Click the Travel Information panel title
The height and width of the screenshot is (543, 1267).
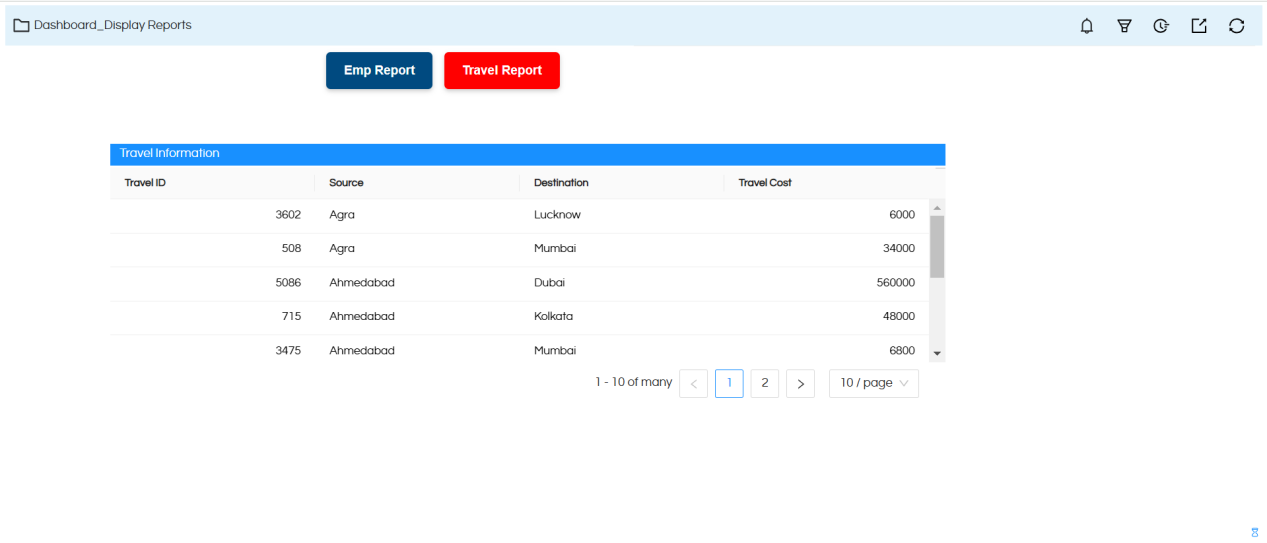(x=169, y=154)
